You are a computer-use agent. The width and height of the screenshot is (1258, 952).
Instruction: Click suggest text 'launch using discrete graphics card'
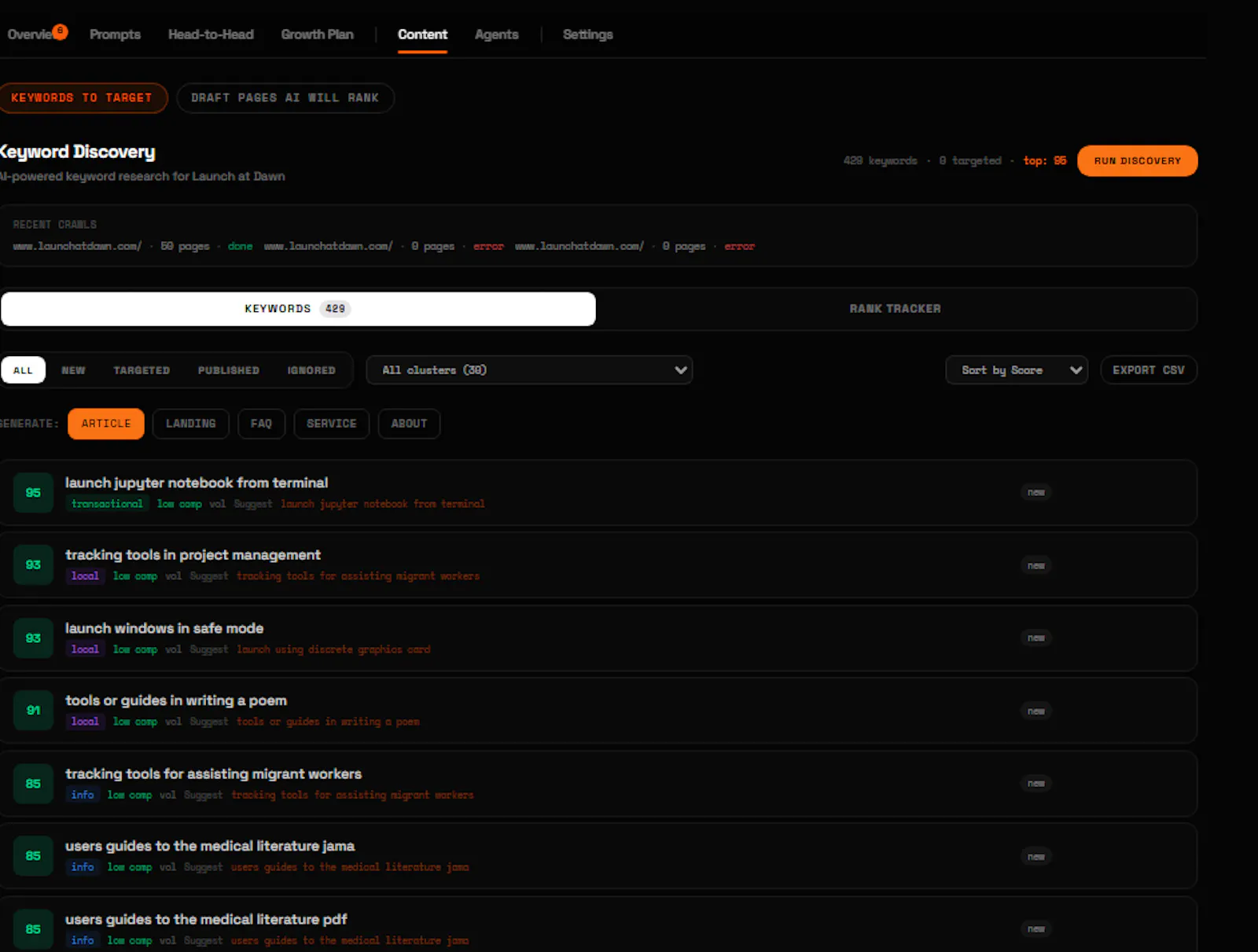click(x=334, y=649)
